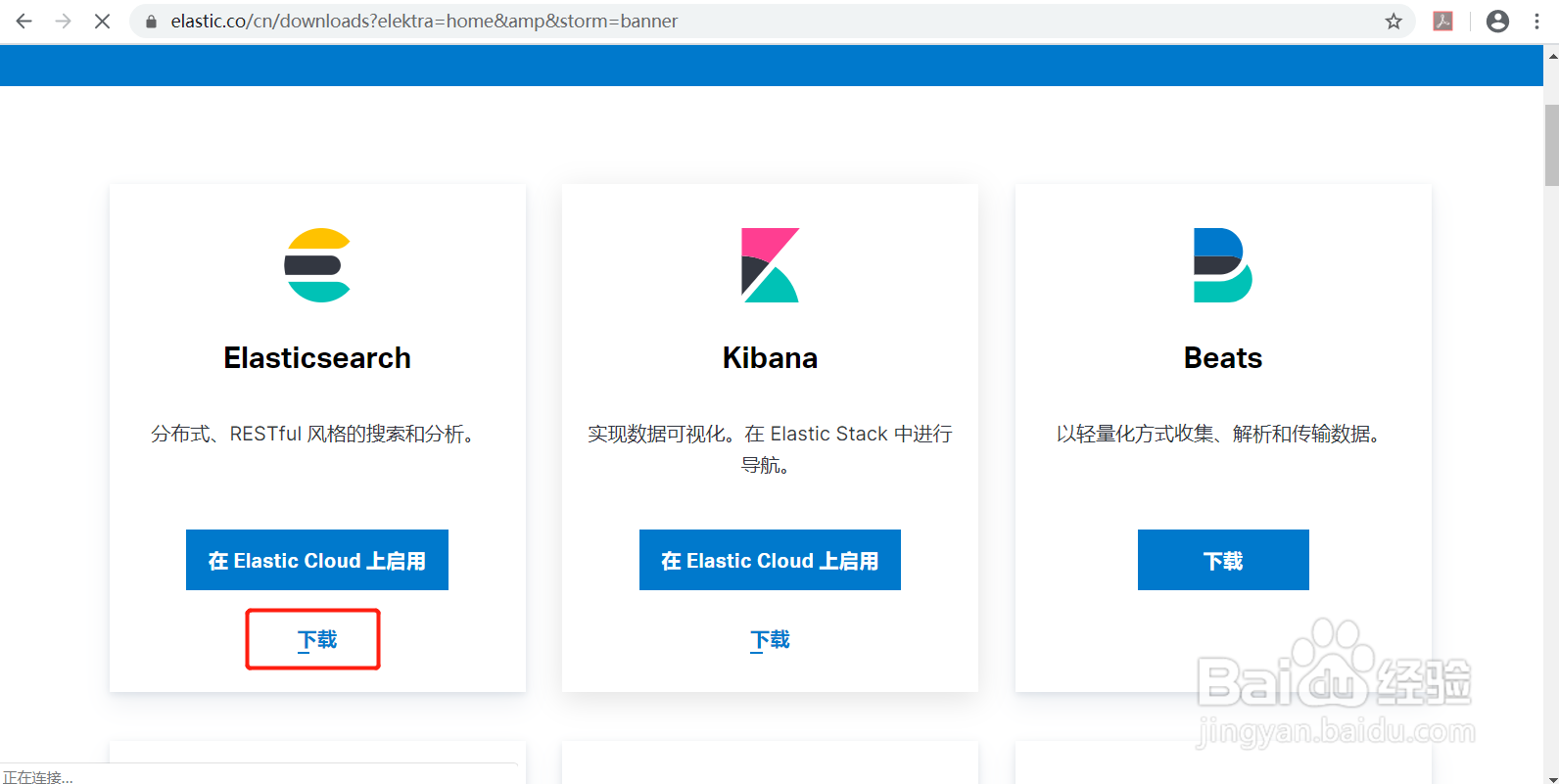Open the user profile avatar icon
This screenshot has width=1559, height=784.
pyautogui.click(x=1497, y=21)
